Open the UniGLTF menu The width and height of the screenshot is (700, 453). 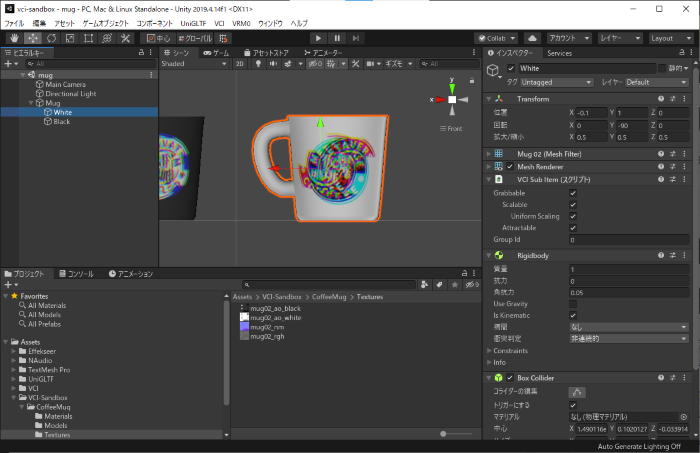(193, 23)
